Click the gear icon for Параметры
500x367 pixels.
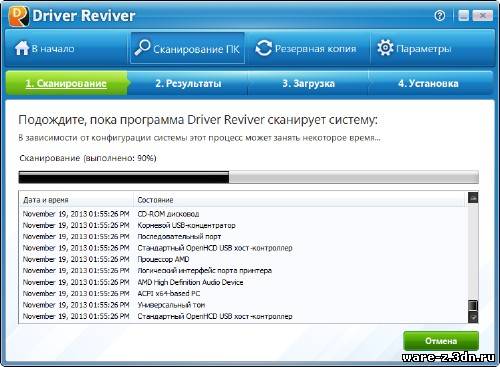pos(385,48)
